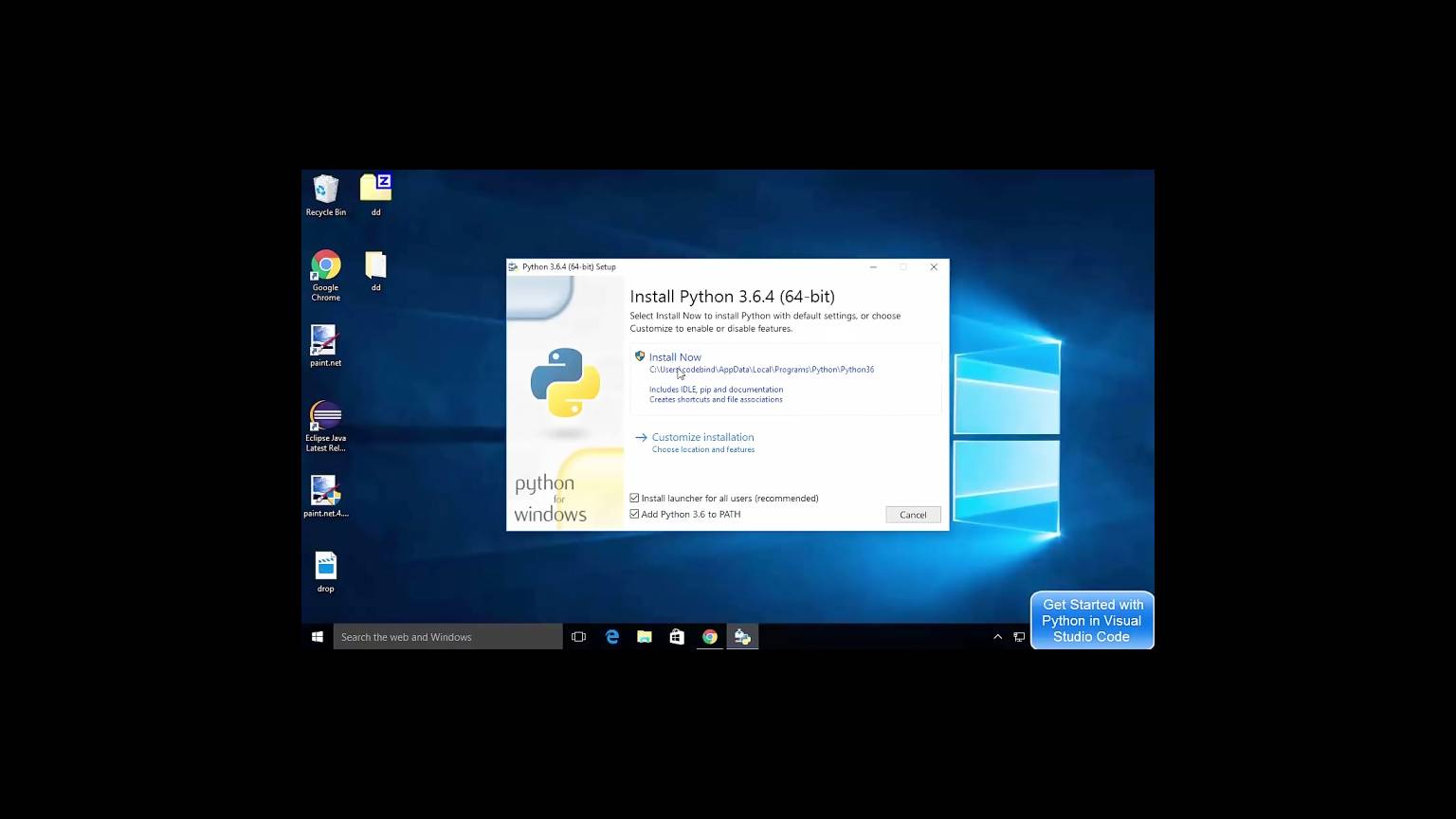Click the 'Choose location and features' text
1456x819 pixels.
[x=703, y=449]
